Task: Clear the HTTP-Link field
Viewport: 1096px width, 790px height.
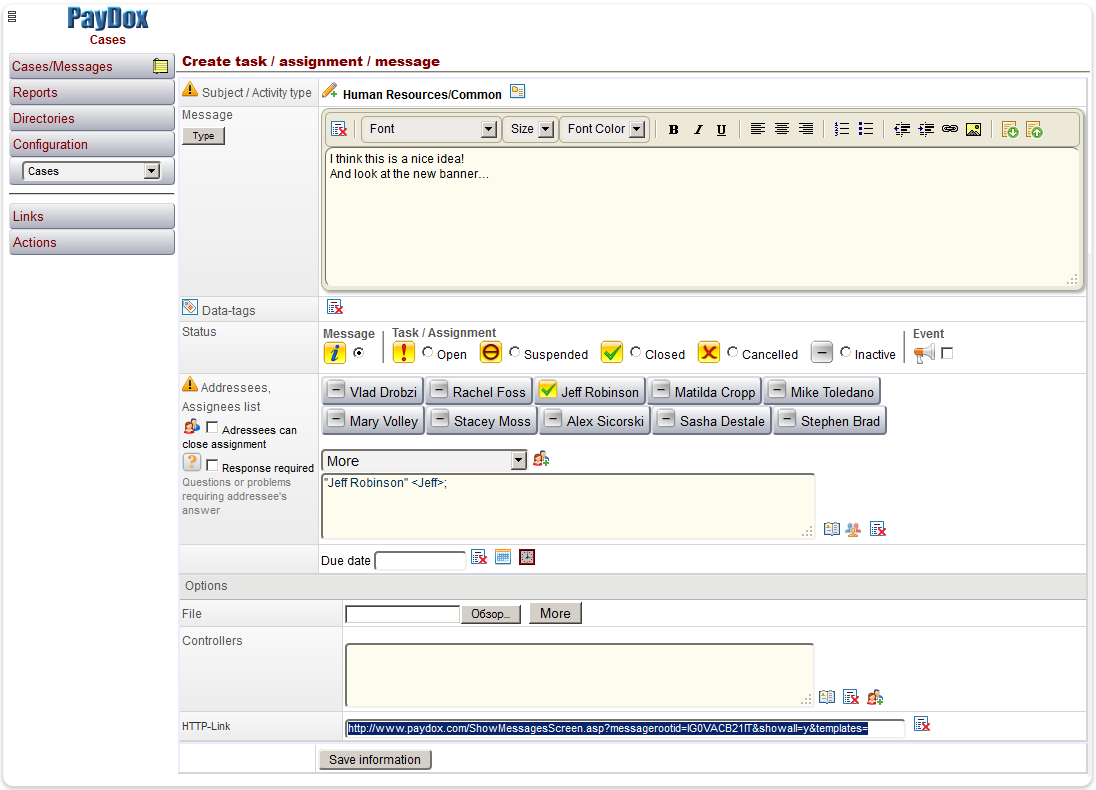Action: pyautogui.click(x=922, y=724)
